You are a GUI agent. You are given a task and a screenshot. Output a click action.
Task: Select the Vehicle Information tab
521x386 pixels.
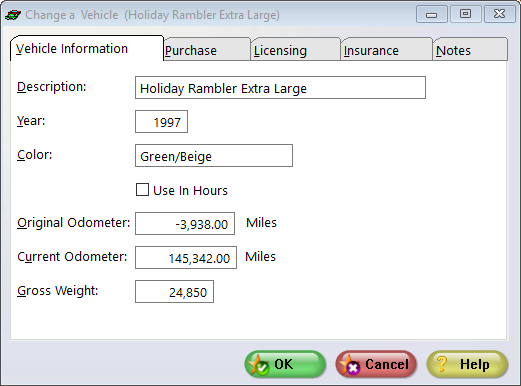87,49
